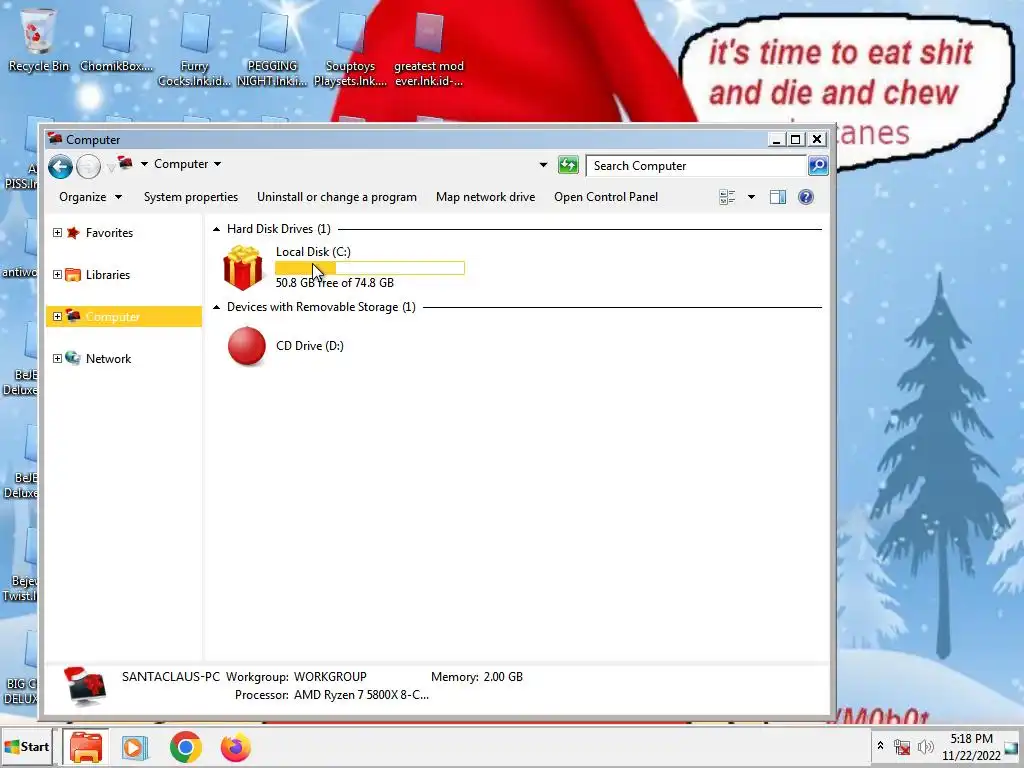Select the Souptoys Playsets desktop shortcut
Image resolution: width=1024 pixels, height=768 pixels.
click(351, 48)
